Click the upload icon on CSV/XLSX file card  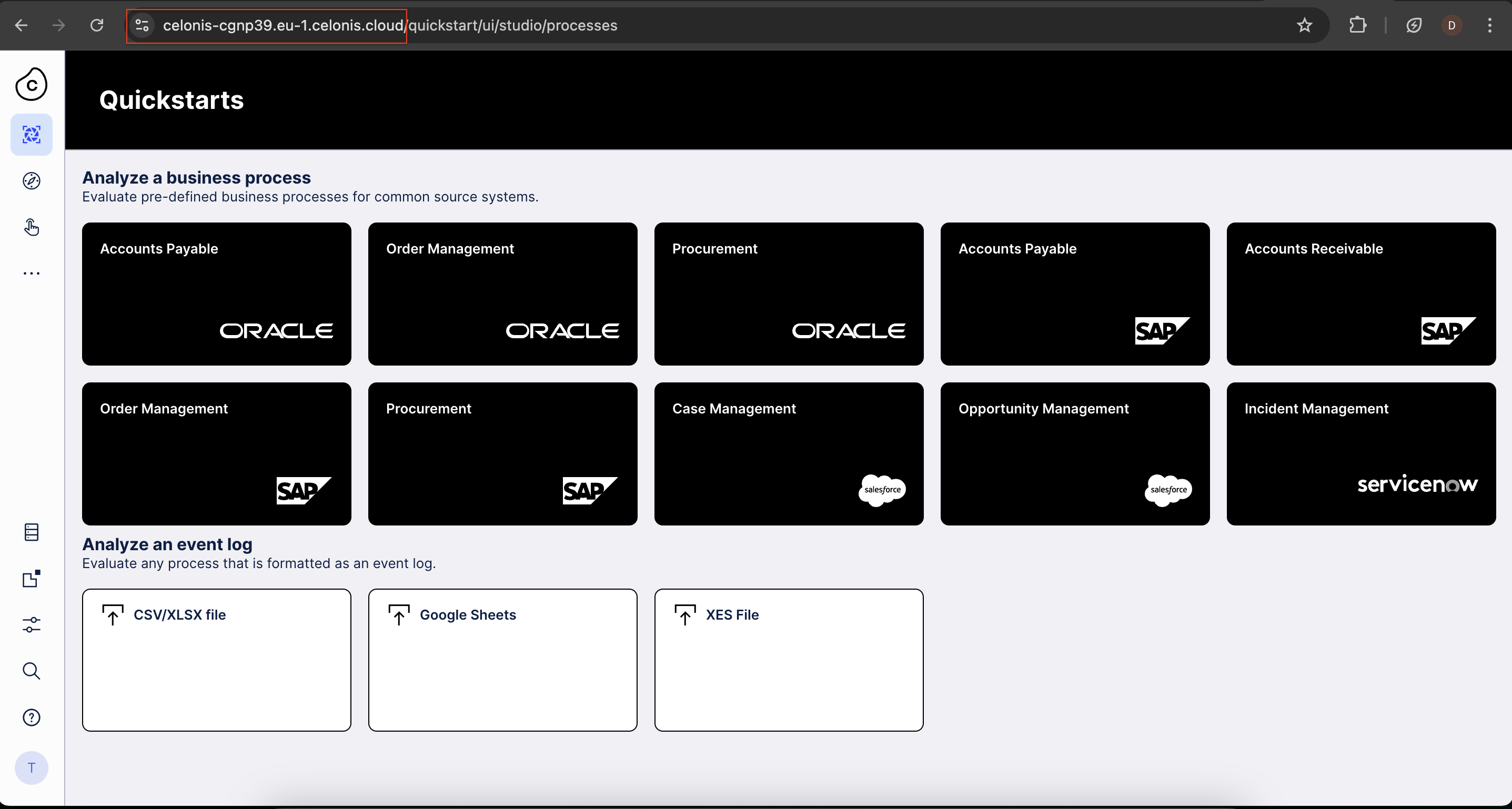click(113, 615)
